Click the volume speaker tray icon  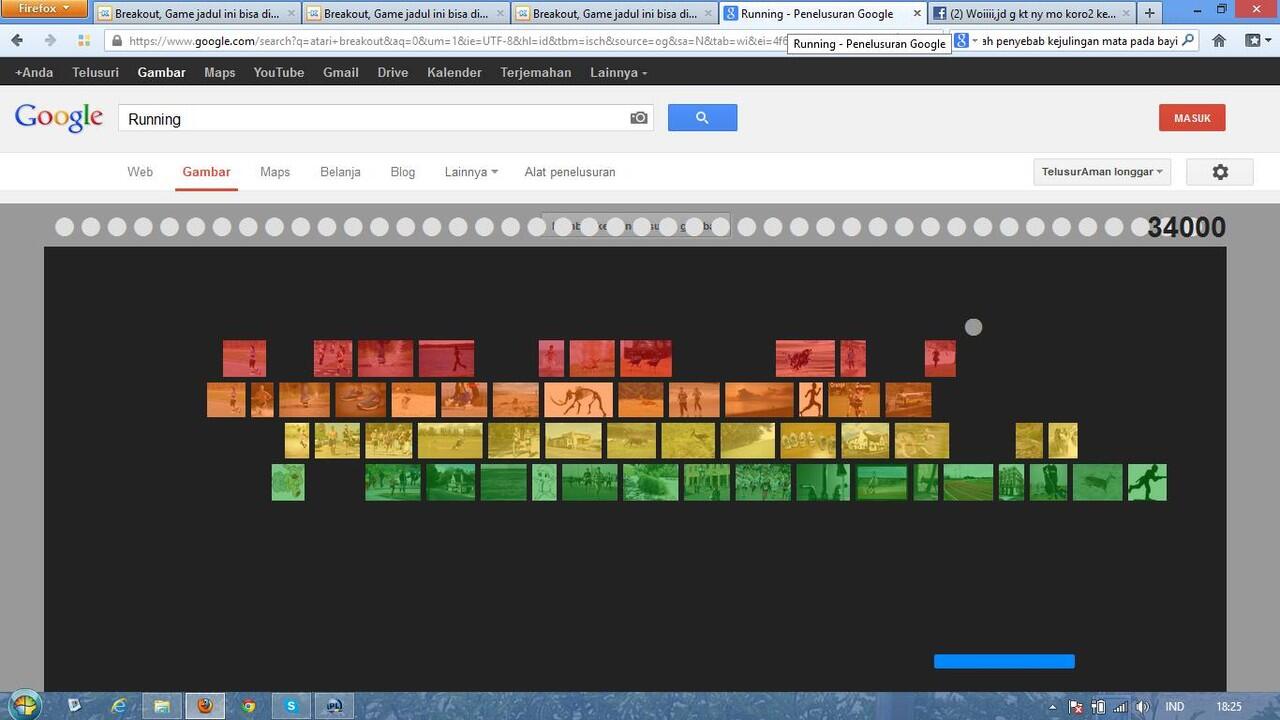click(x=1143, y=707)
